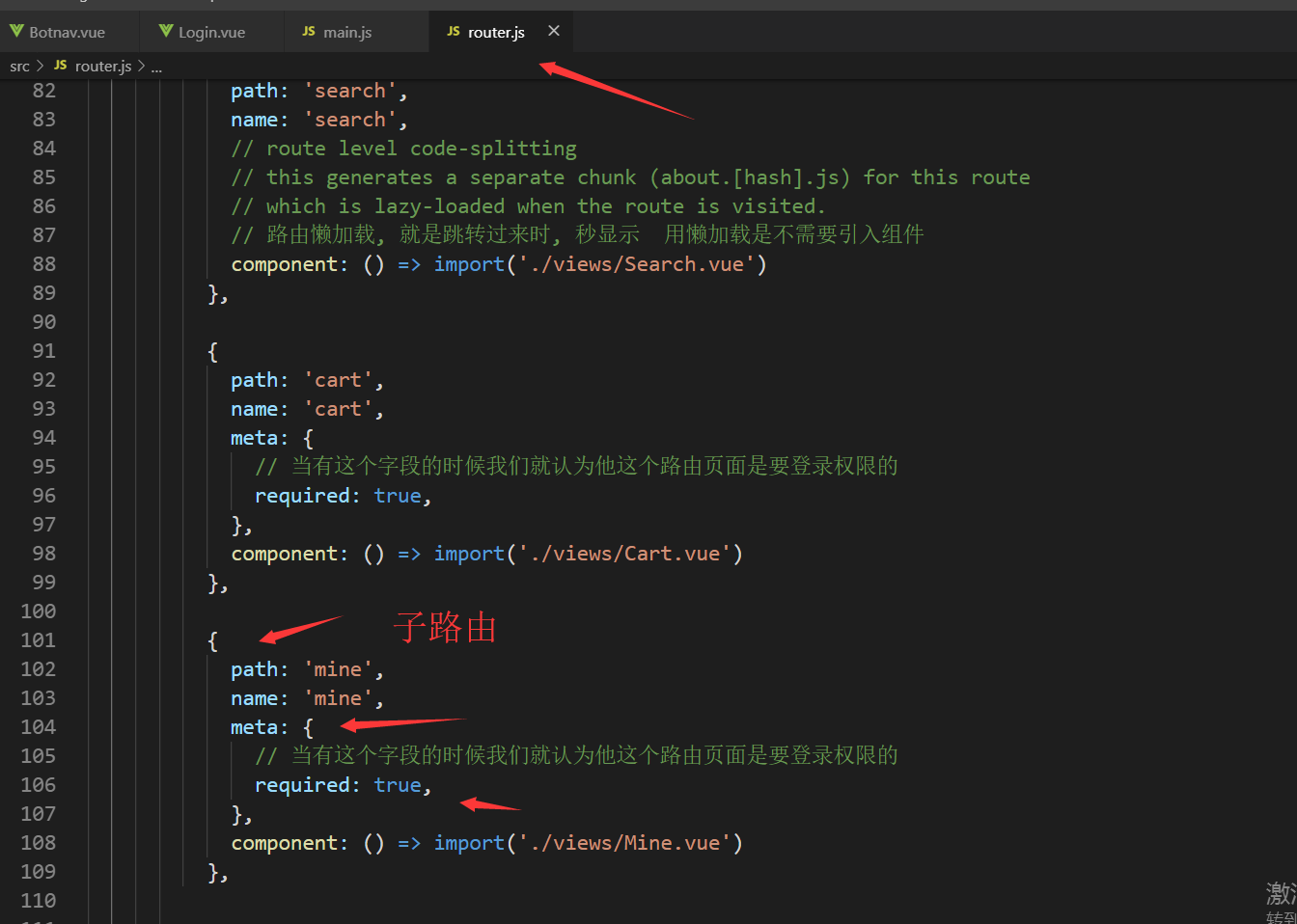Click the text name: 'search'
This screenshot has width=1297, height=924.
319,120
